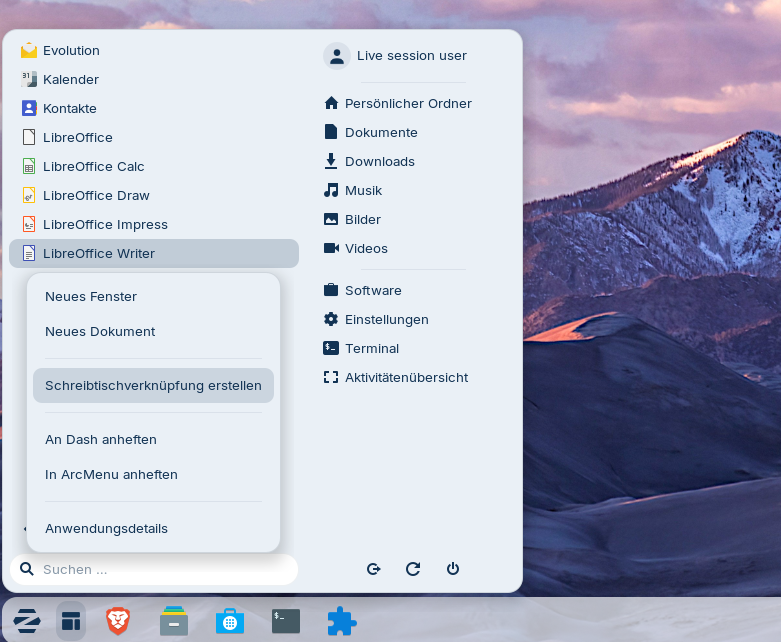Click "Schreibtischverknüpfung erstellen"
Screen dimensions: 781x642
153,386
